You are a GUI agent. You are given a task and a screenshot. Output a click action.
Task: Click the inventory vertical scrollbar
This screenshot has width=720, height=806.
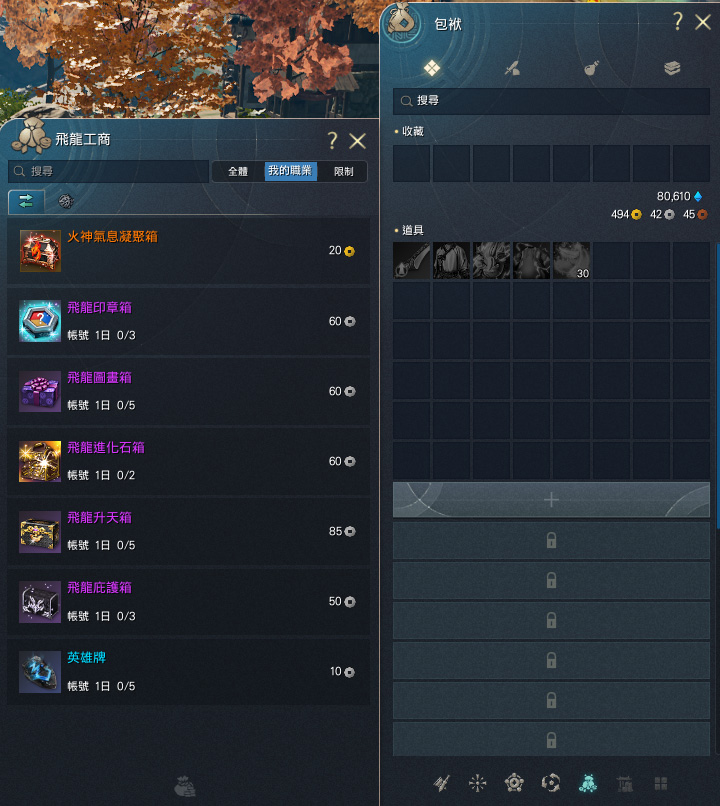pos(718,386)
